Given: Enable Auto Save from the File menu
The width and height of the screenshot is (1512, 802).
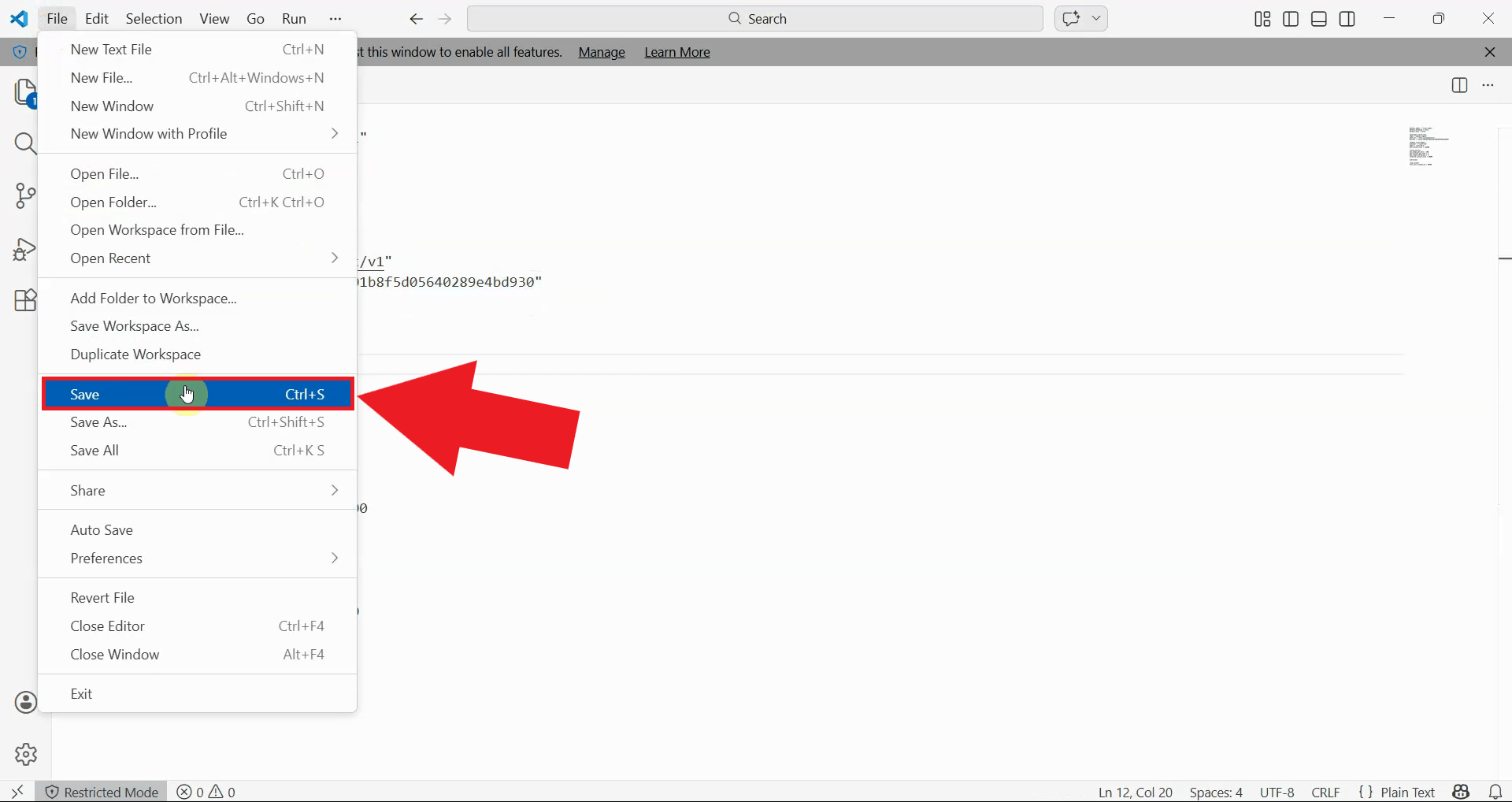Looking at the screenshot, I should pos(101,529).
